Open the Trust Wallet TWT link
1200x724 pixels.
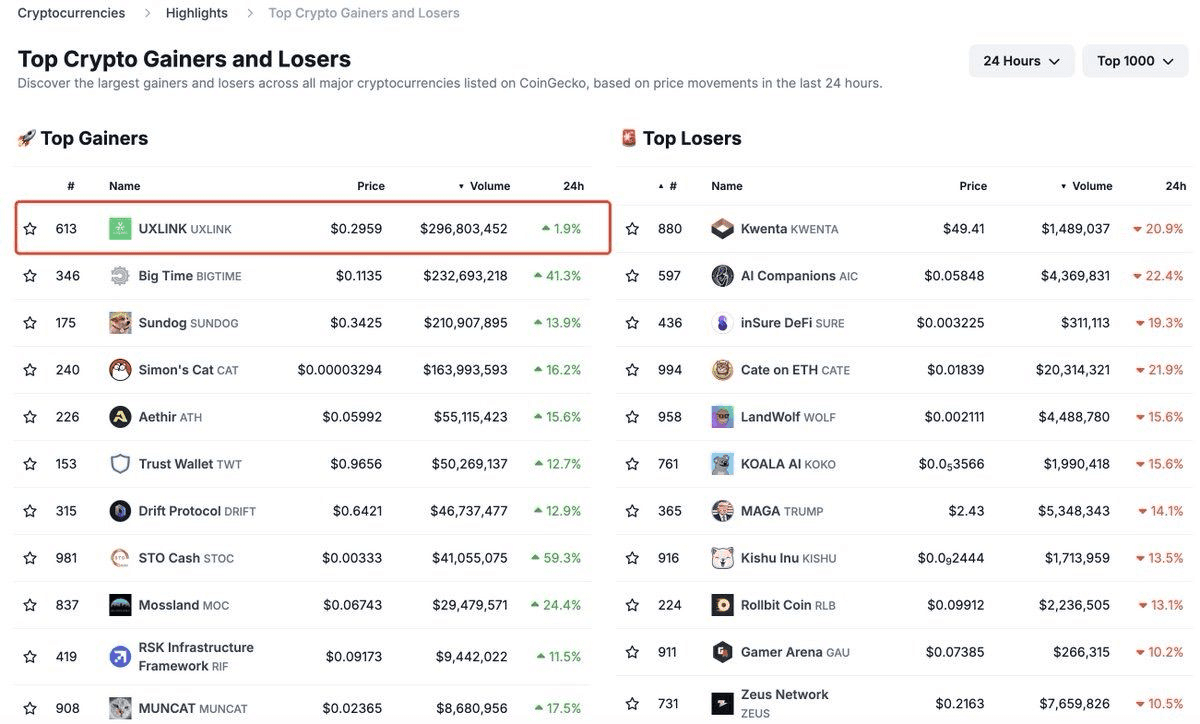pos(190,464)
